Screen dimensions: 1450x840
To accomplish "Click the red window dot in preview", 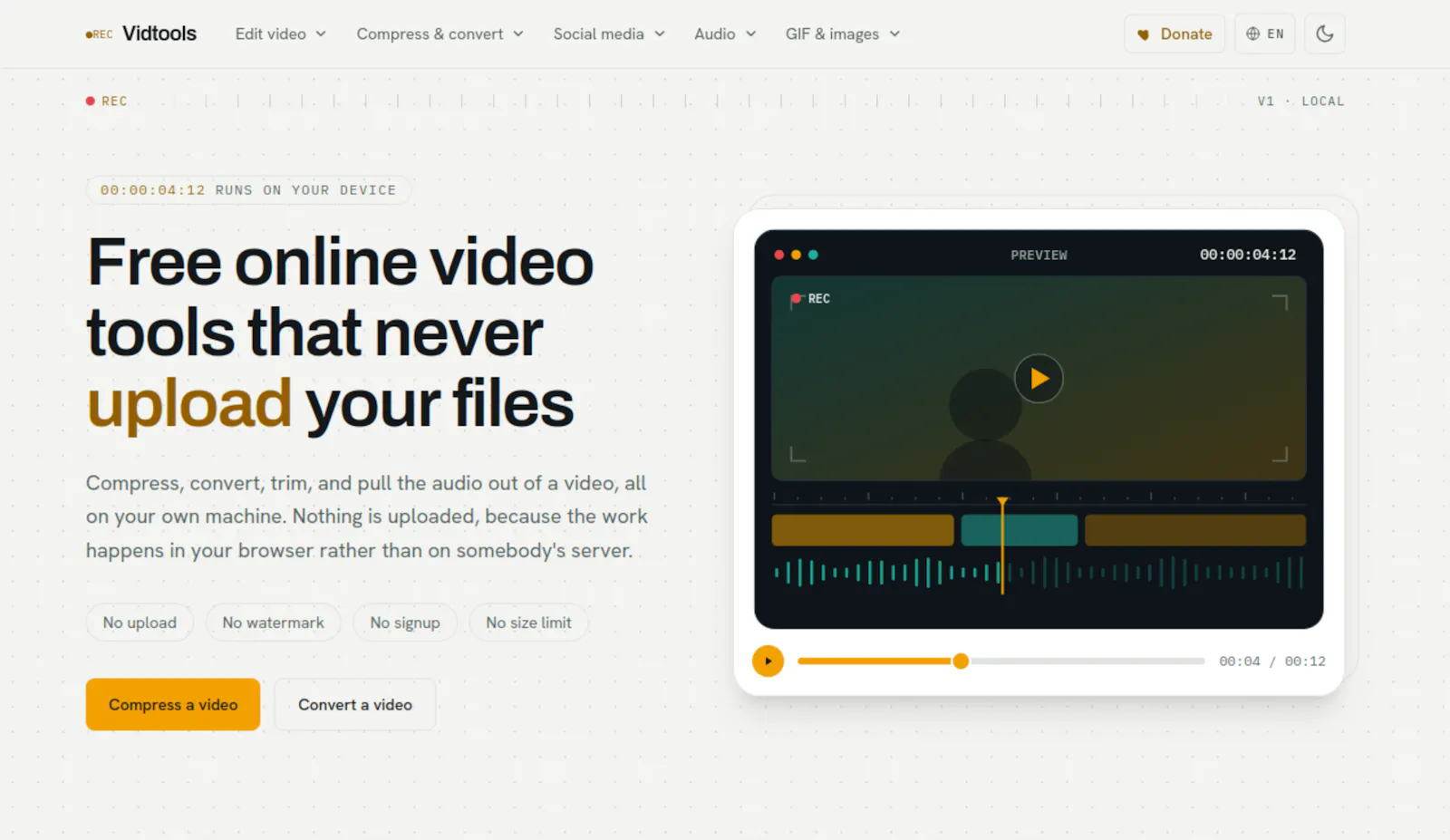I will tap(778, 255).
